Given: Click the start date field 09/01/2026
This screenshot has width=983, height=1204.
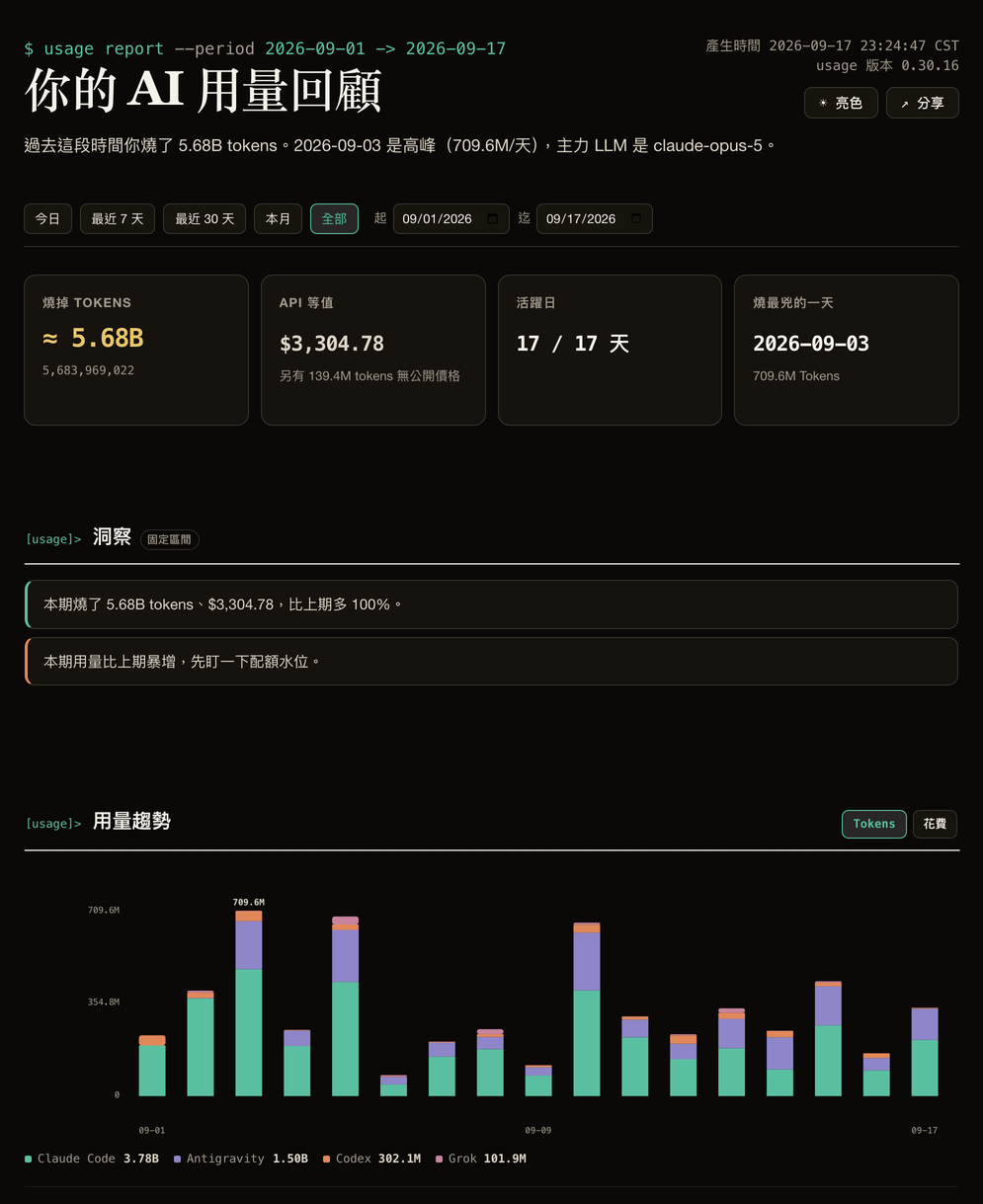Looking at the screenshot, I should pos(451,218).
